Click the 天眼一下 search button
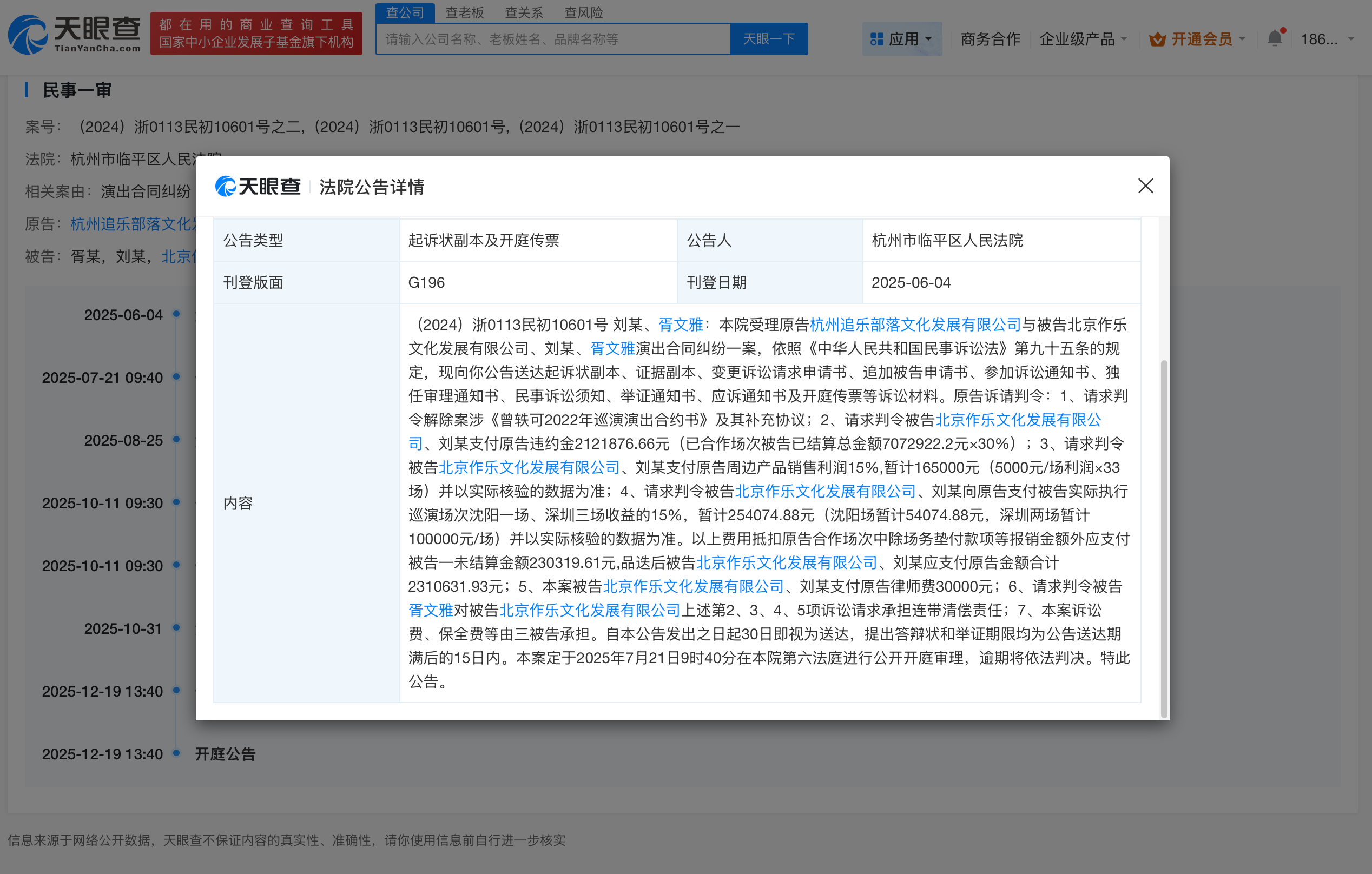 (768, 38)
